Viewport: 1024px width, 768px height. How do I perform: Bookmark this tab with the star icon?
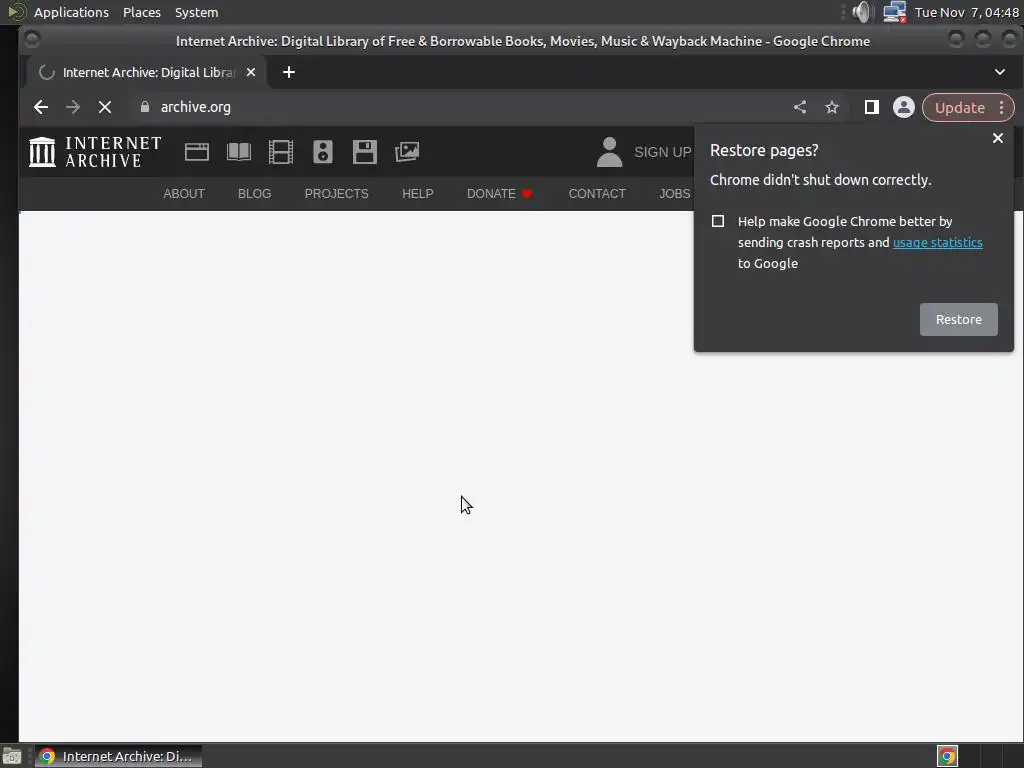831,107
